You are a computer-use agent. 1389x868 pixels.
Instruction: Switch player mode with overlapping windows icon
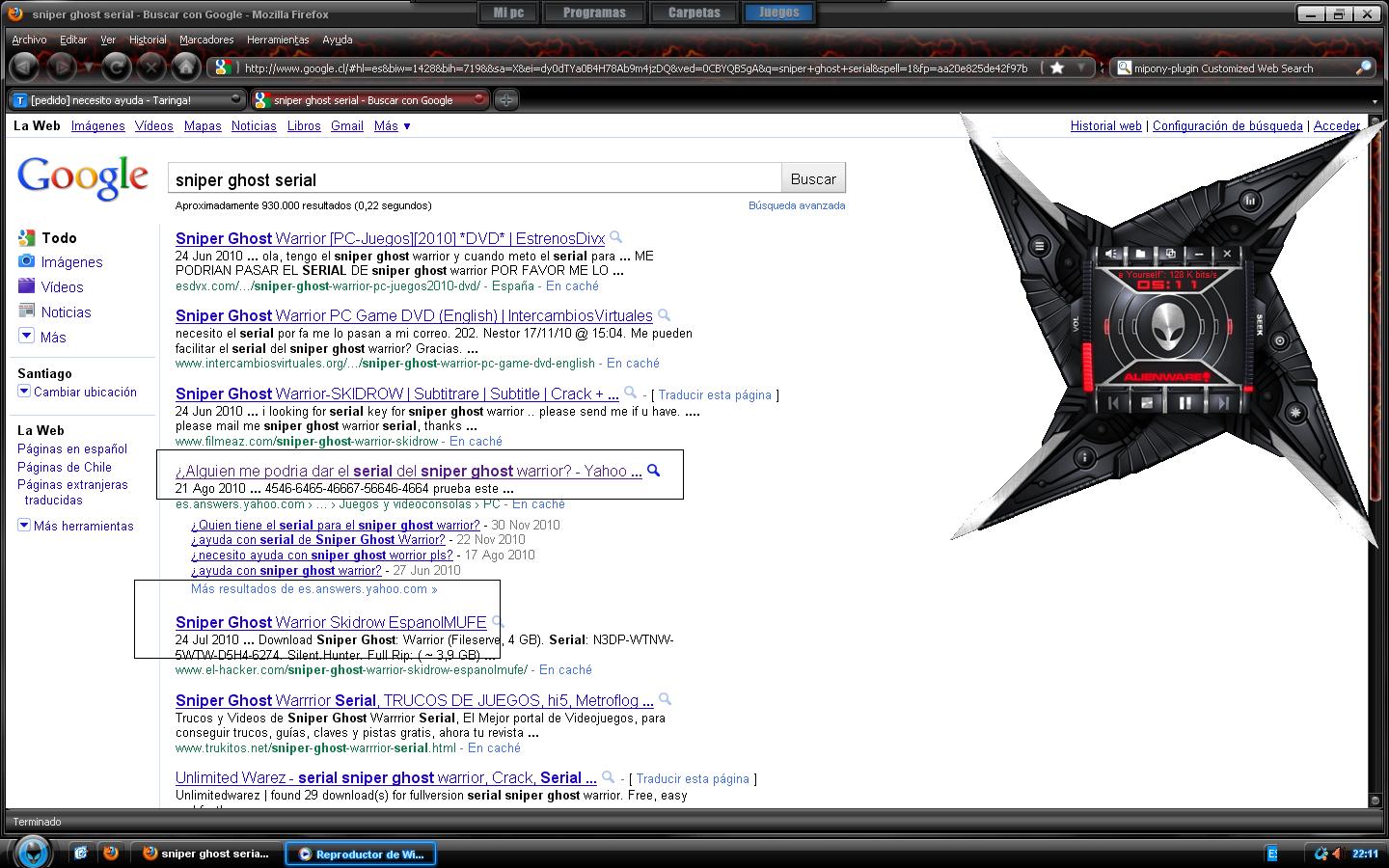pyautogui.click(x=1170, y=254)
